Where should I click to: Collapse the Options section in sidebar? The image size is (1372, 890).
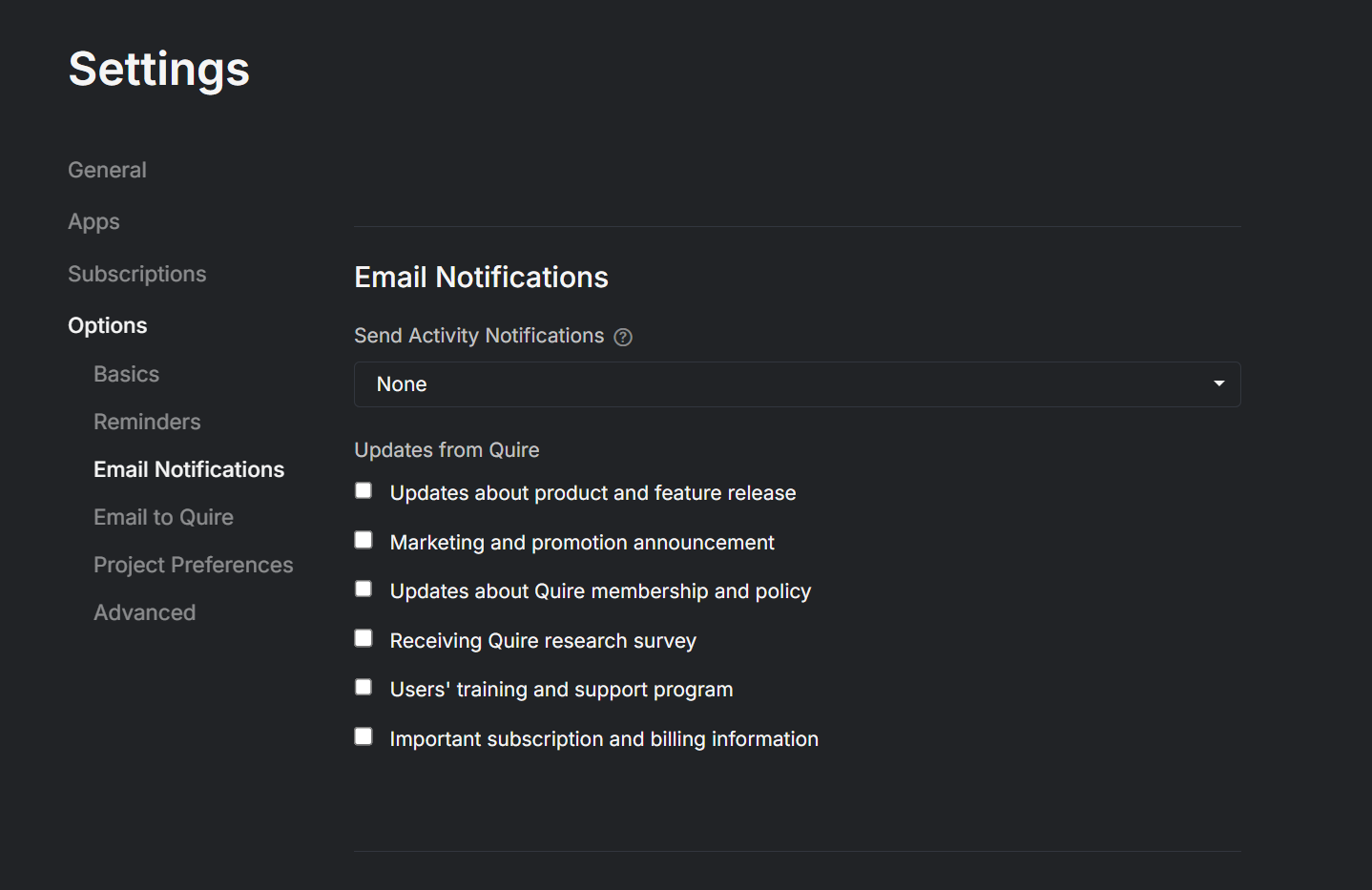click(107, 325)
